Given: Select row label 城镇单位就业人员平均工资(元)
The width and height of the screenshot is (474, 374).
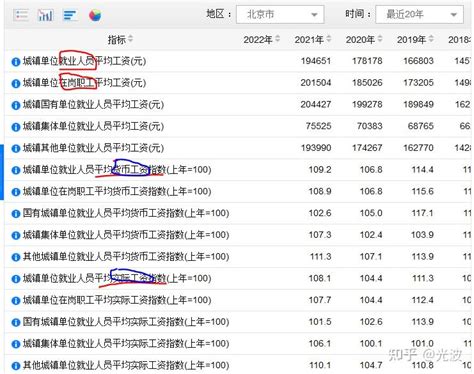Looking at the screenshot, I should pyautogui.click(x=84, y=61).
